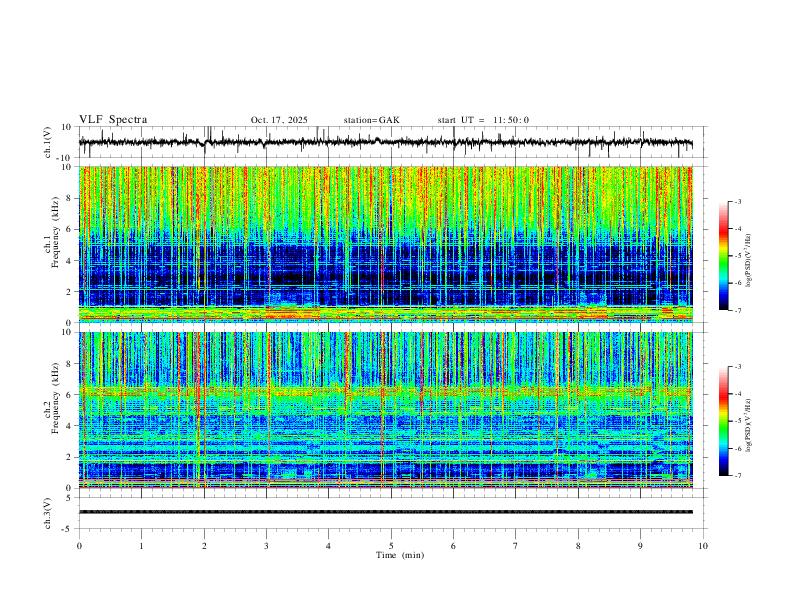Image resolution: width=792 pixels, height=612 pixels.
Task: Click the "8" kHz tick on ch.1 frequency axis
Action: tap(69, 198)
